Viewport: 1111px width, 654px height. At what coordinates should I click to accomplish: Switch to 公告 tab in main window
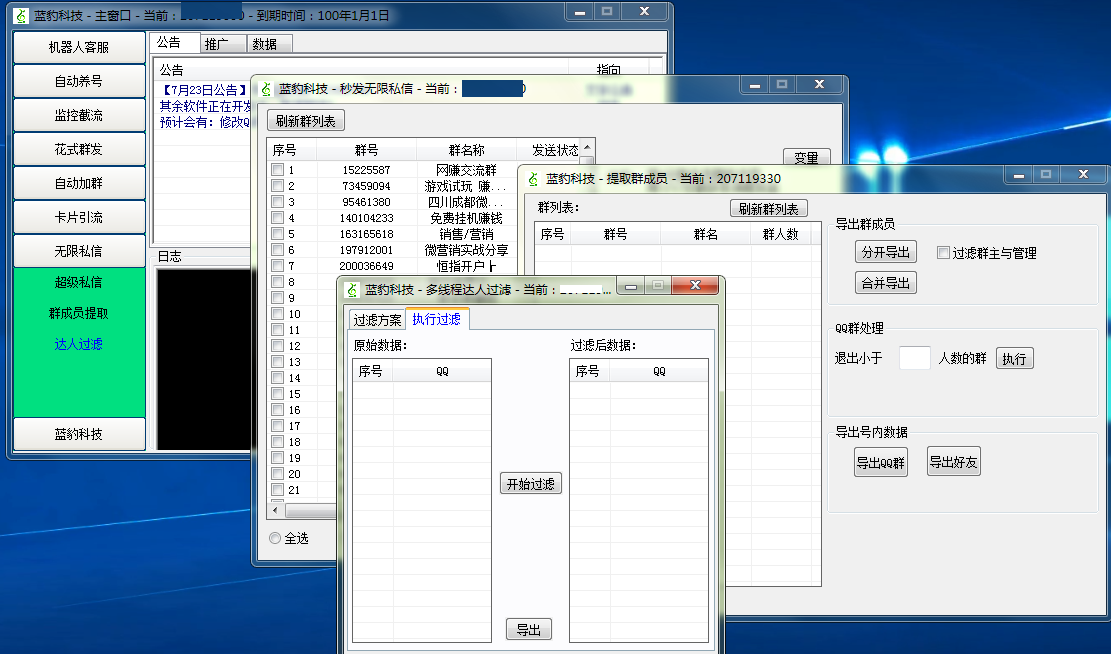click(174, 43)
